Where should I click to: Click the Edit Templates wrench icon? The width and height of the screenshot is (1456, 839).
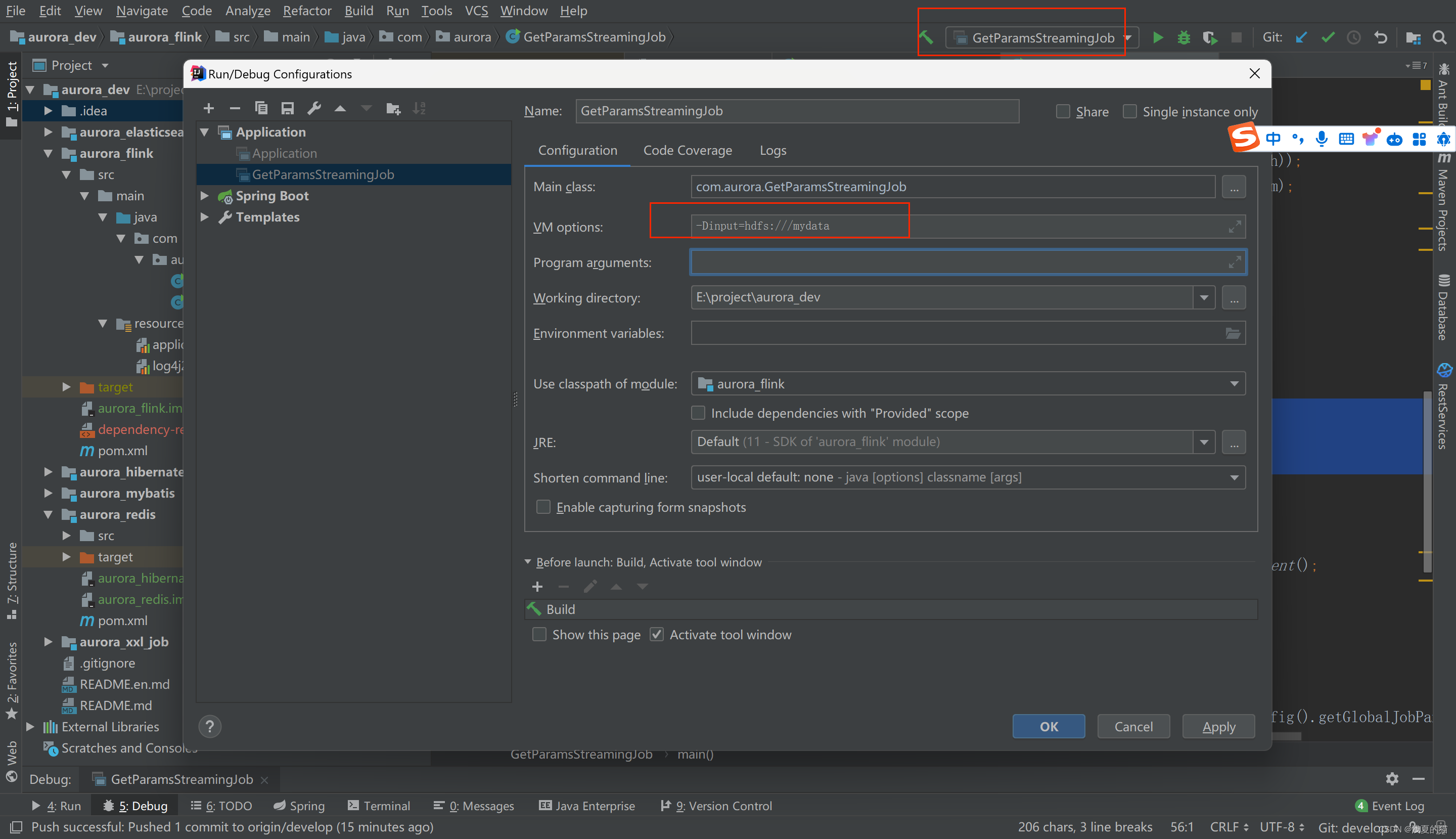pos(314,108)
